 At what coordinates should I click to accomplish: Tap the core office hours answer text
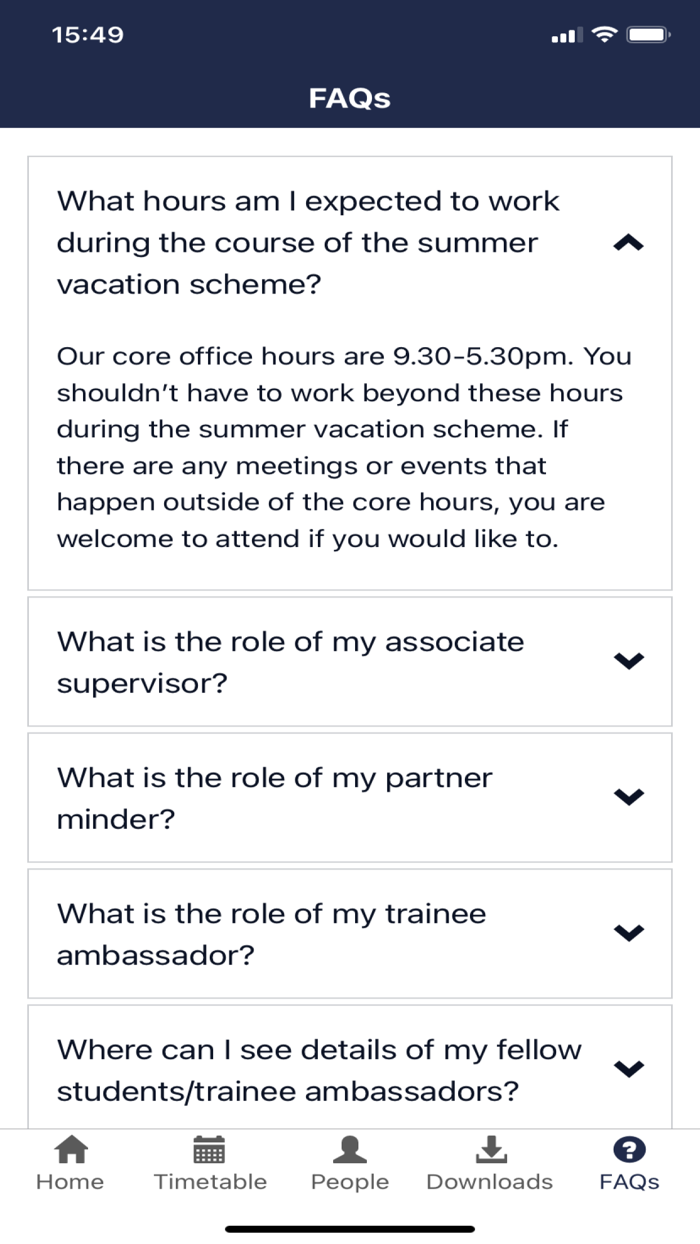(x=344, y=447)
